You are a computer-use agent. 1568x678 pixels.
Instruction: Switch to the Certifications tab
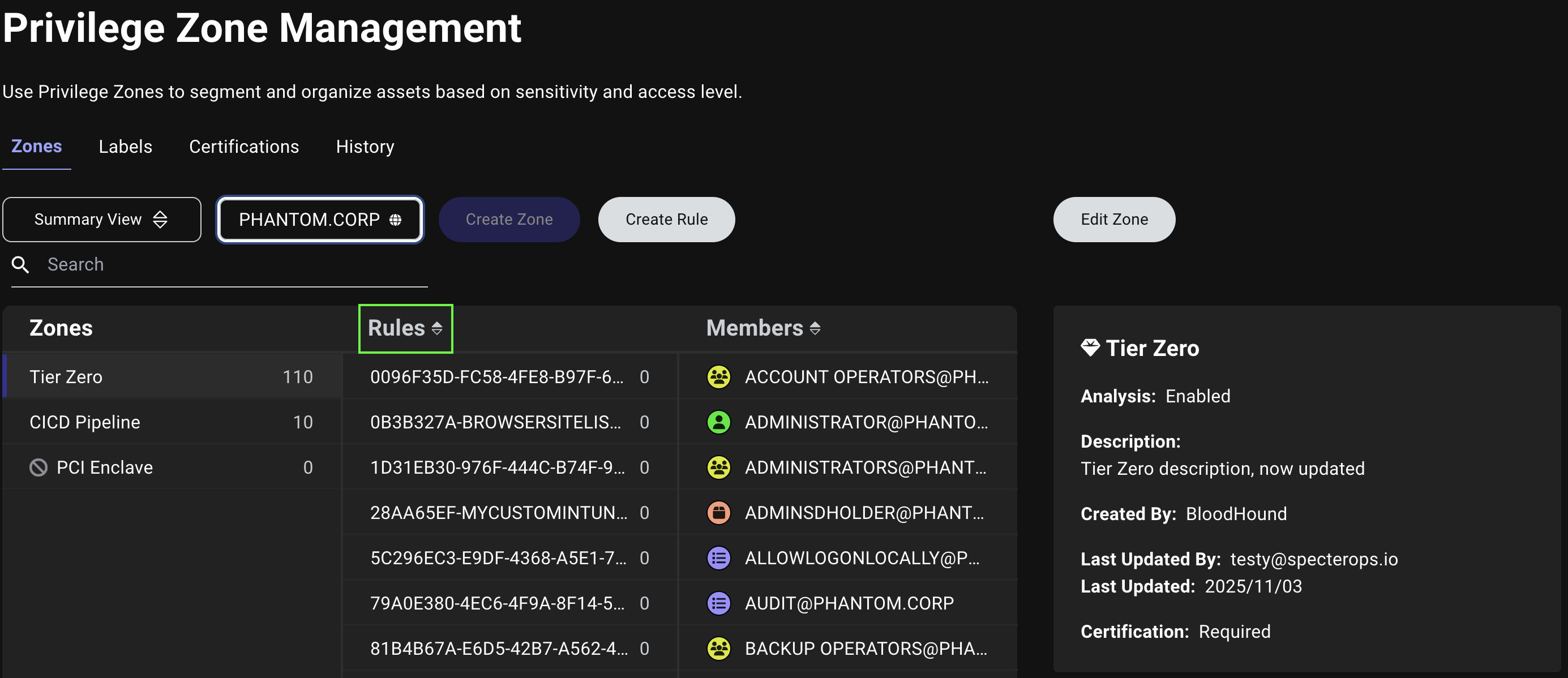coord(243,146)
